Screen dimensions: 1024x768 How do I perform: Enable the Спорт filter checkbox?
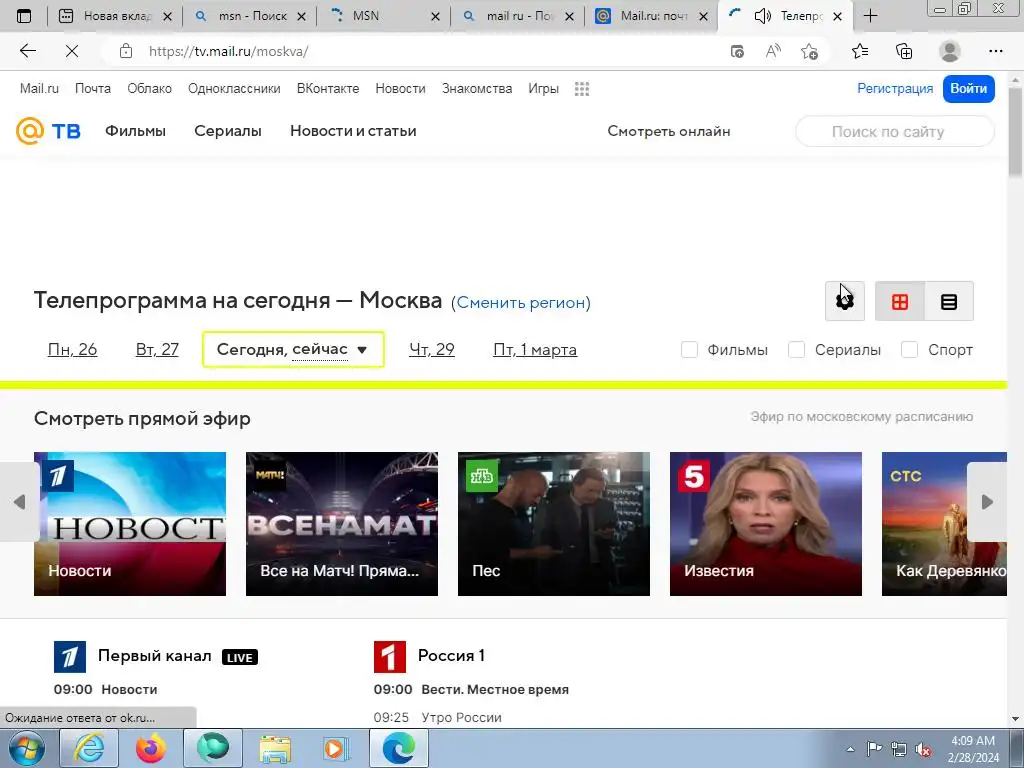point(909,349)
